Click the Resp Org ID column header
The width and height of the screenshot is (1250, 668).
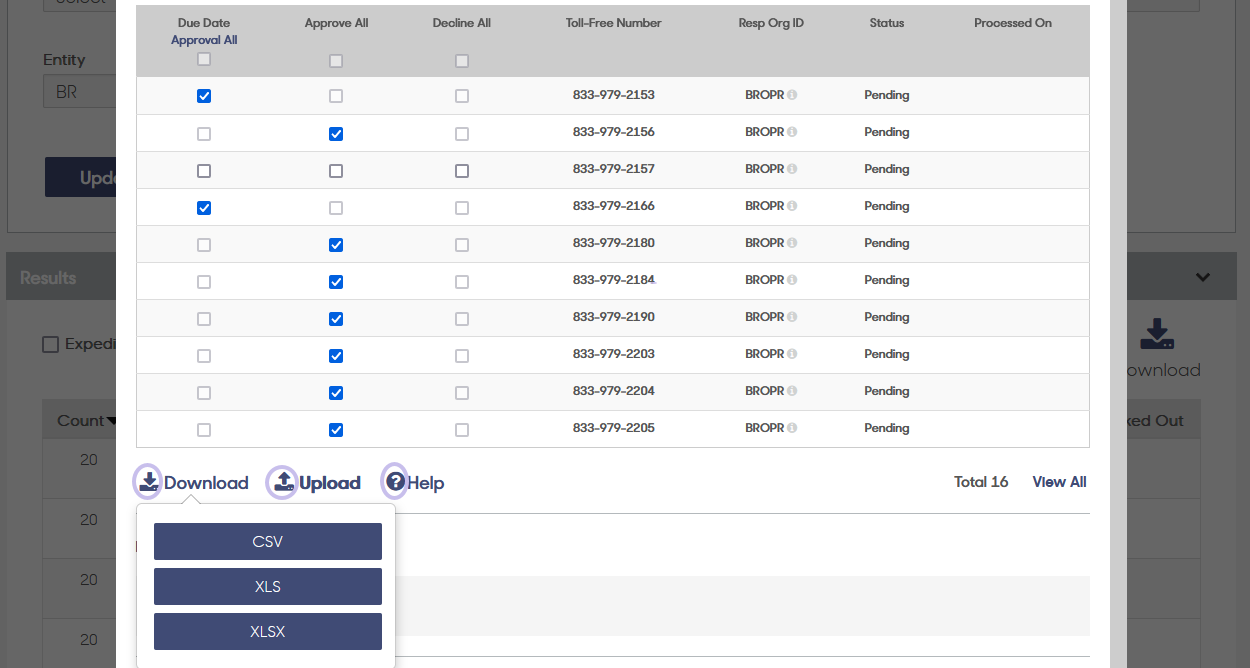[771, 23]
